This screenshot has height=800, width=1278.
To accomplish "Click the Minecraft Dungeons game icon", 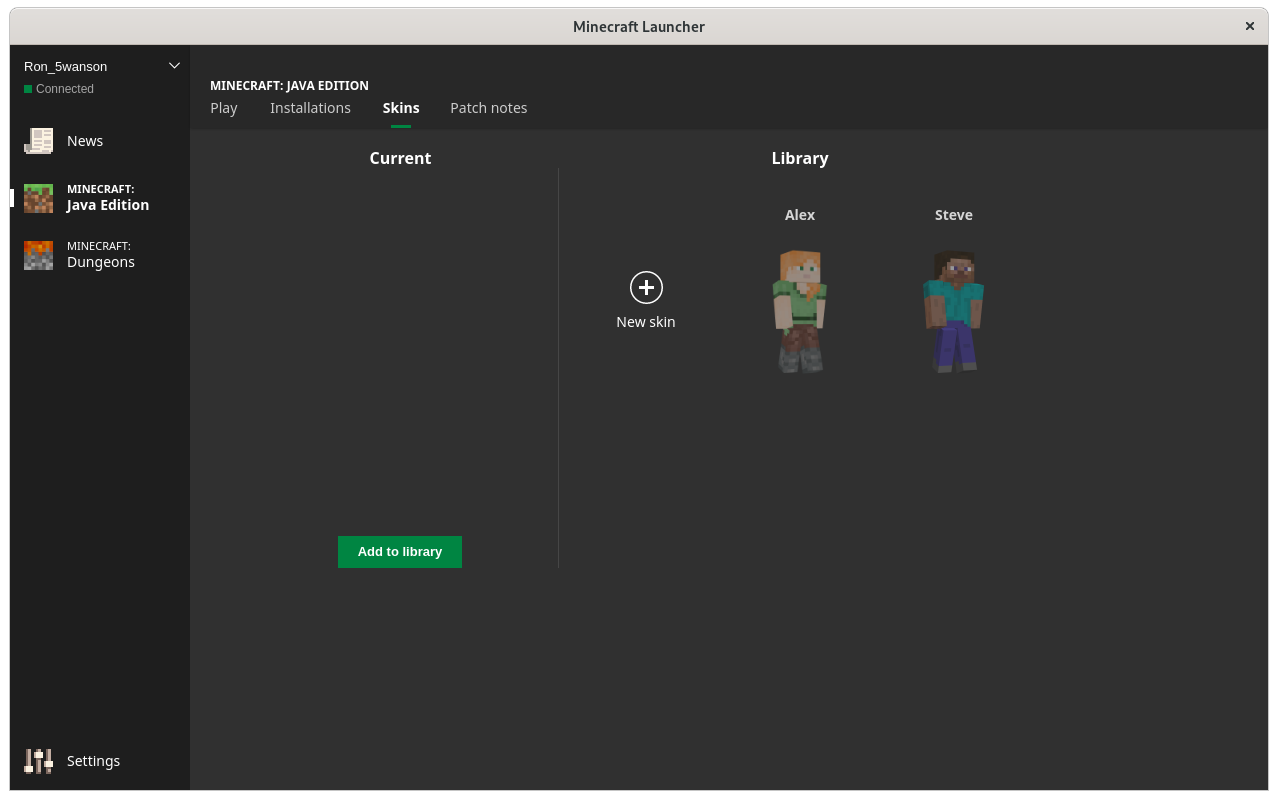I will (x=38, y=255).
